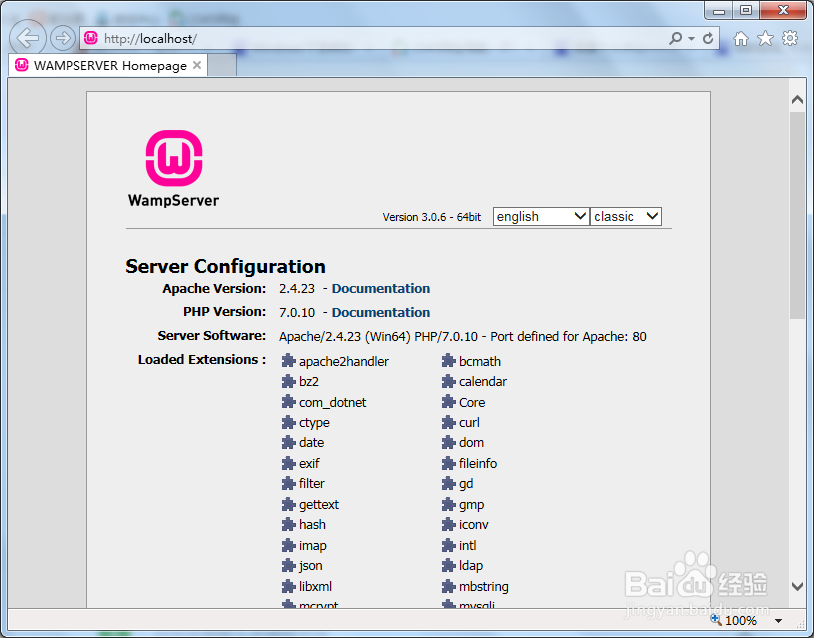Viewport: 814px width, 638px height.
Task: Restore down the browser window
Action: [746, 10]
